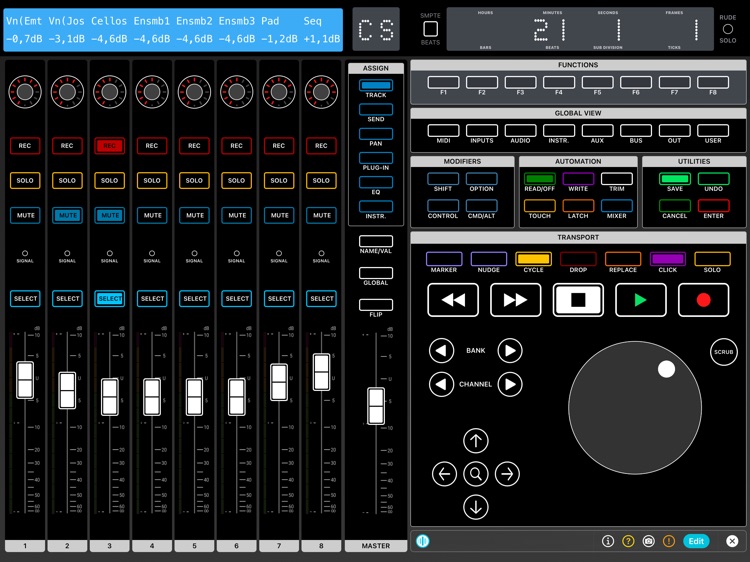
Task: Fast forward with the double-right-arrow button
Action: point(516,300)
